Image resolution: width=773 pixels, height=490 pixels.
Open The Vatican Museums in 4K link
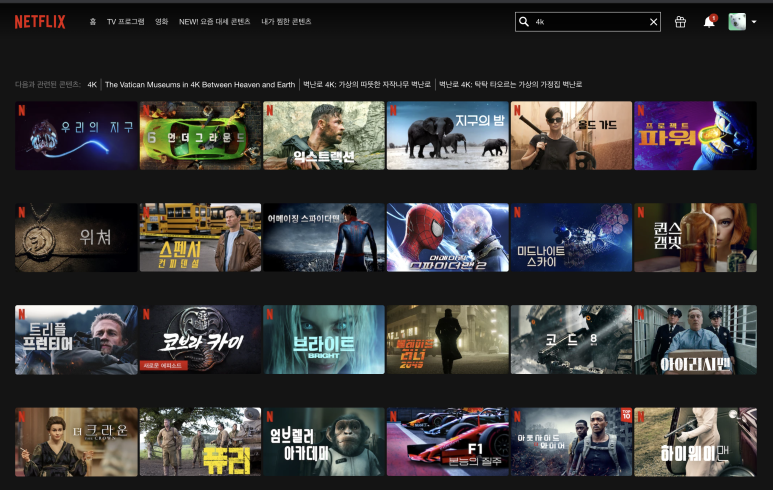coord(200,84)
